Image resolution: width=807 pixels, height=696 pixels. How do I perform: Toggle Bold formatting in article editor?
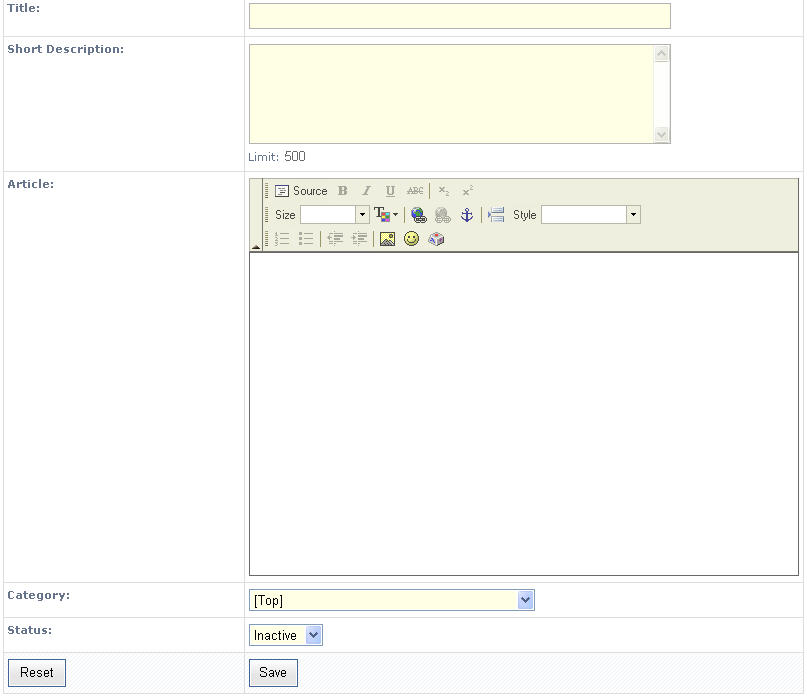click(343, 191)
